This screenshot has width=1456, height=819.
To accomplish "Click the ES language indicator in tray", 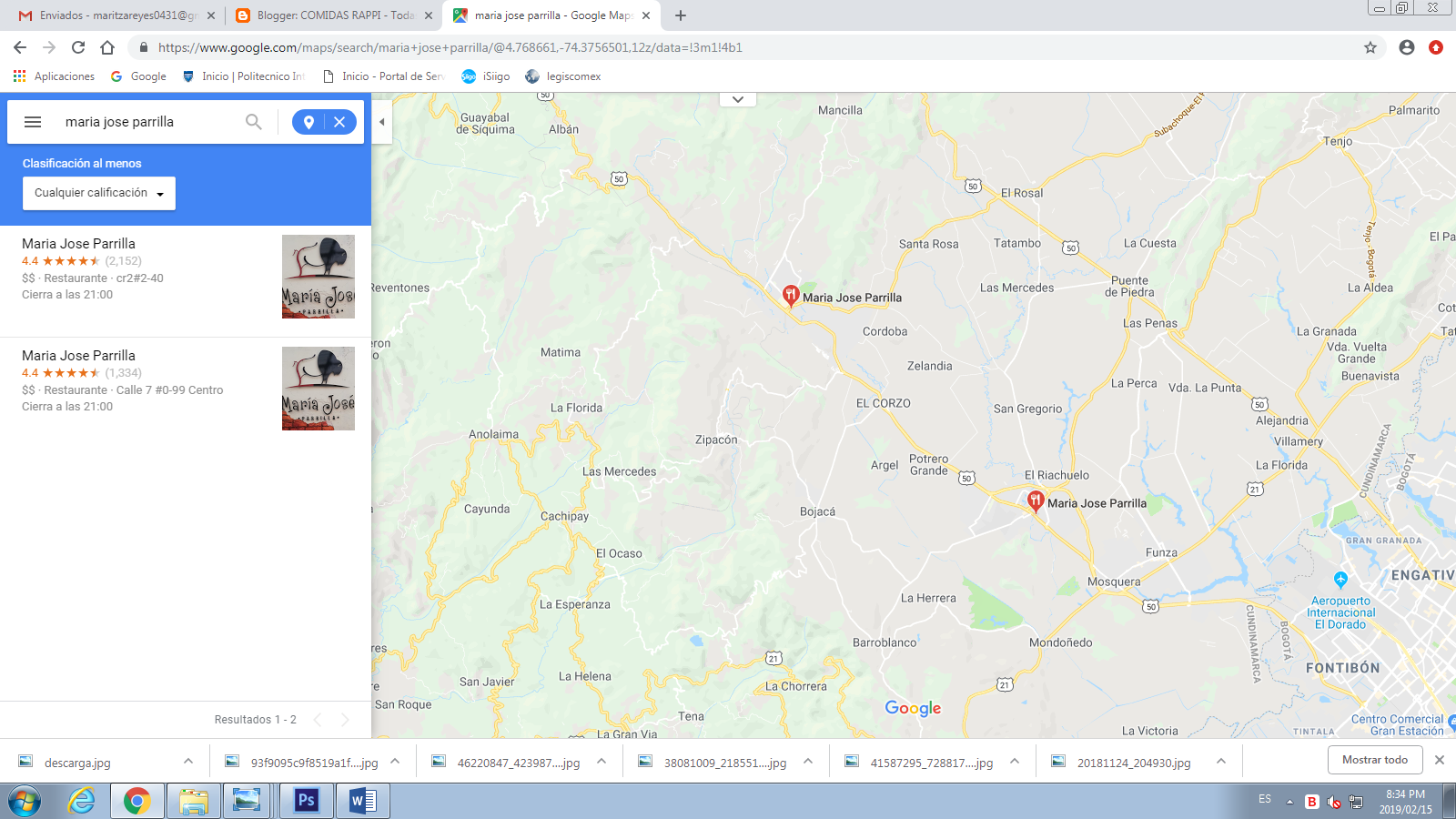I will [x=1265, y=799].
